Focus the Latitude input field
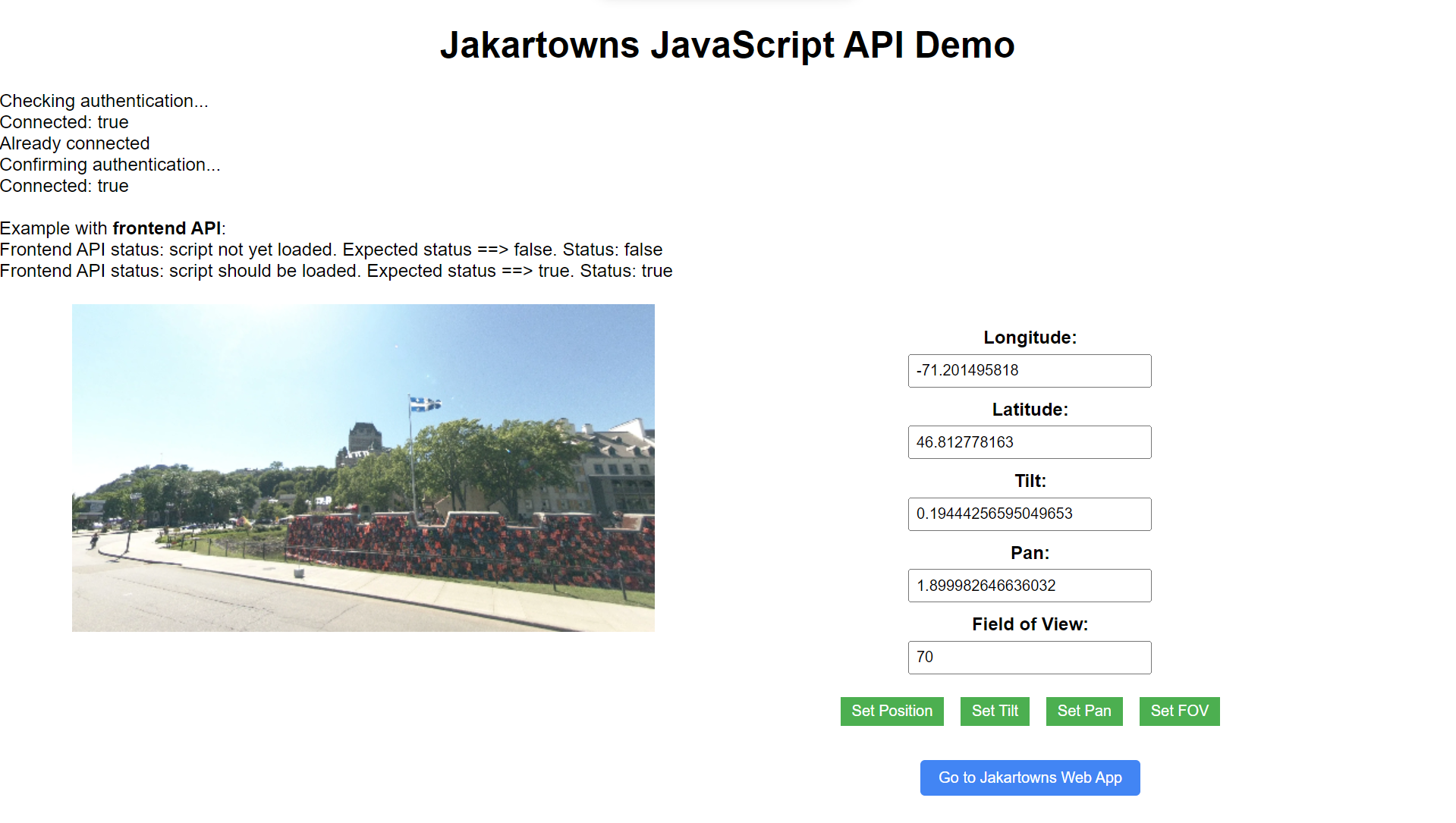The image size is (1456, 823). pyautogui.click(x=1030, y=442)
